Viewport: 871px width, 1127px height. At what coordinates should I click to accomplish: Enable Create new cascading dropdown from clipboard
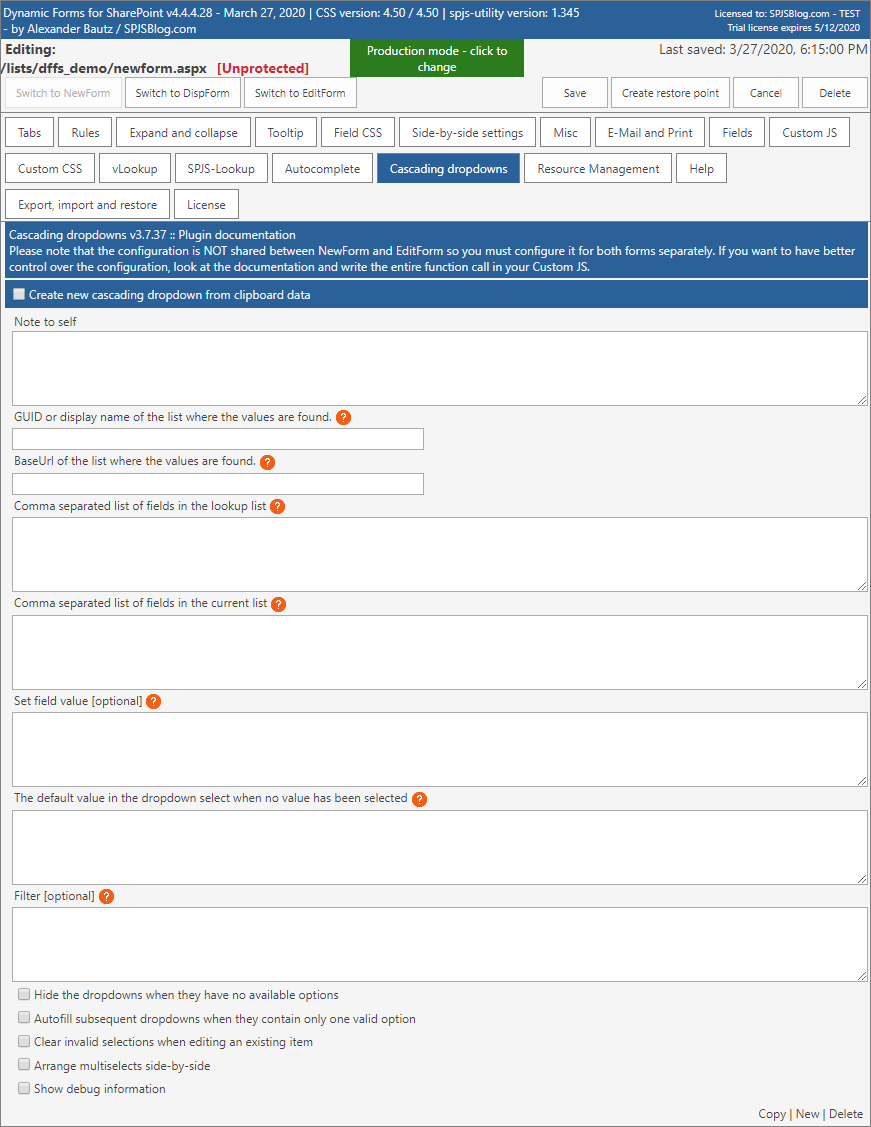tap(19, 295)
